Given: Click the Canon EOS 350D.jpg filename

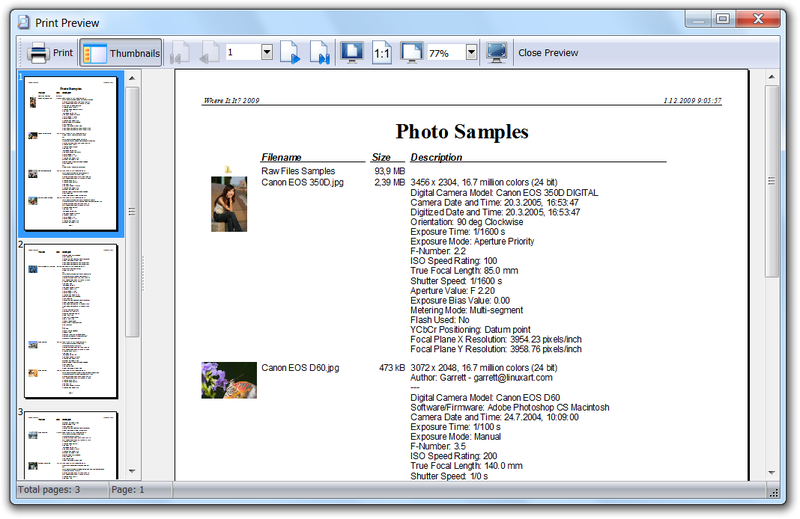Looking at the screenshot, I should pyautogui.click(x=302, y=182).
